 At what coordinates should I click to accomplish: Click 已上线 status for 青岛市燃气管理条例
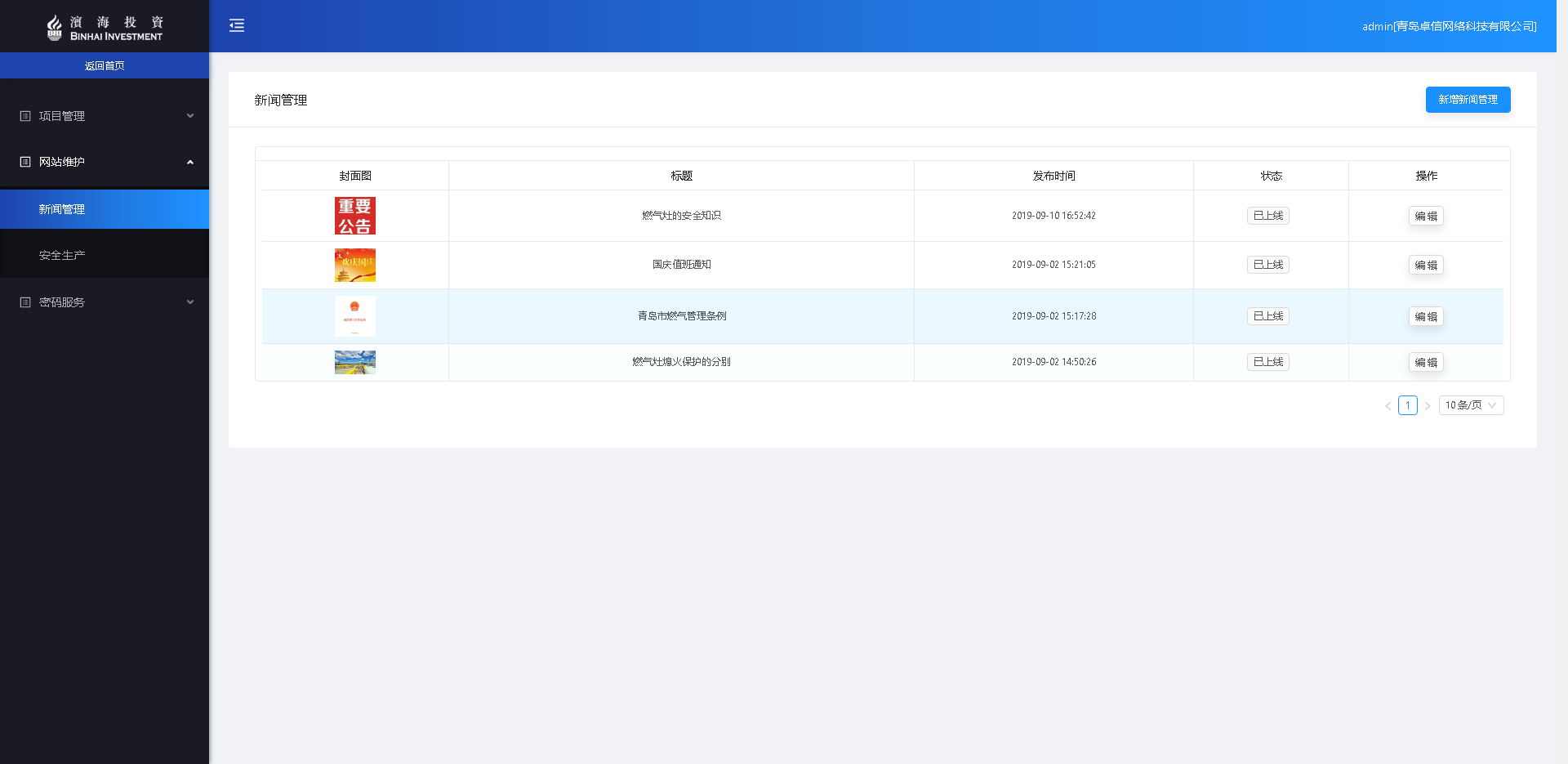(1268, 316)
